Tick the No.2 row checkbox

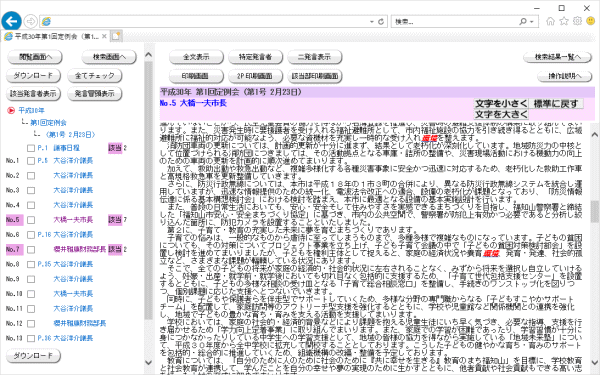pos(31,176)
